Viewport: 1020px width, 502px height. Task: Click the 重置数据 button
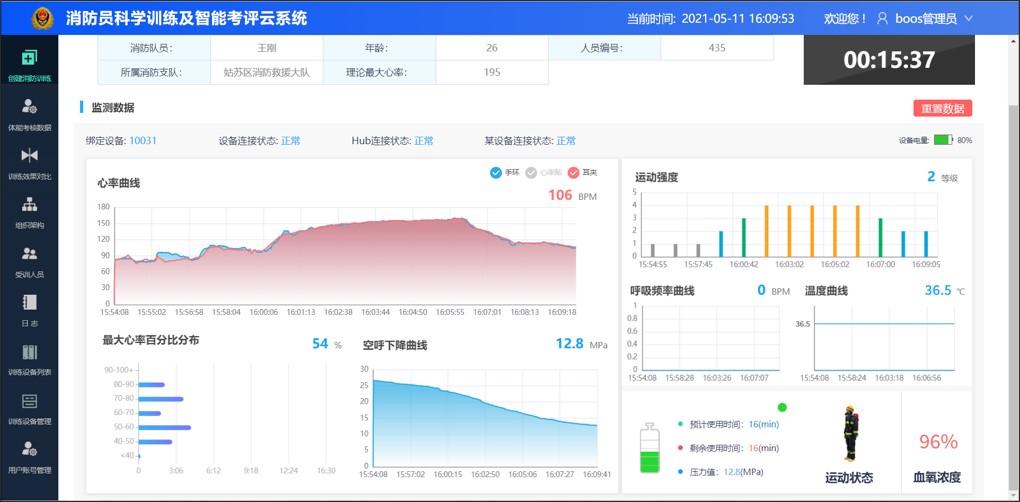point(942,108)
